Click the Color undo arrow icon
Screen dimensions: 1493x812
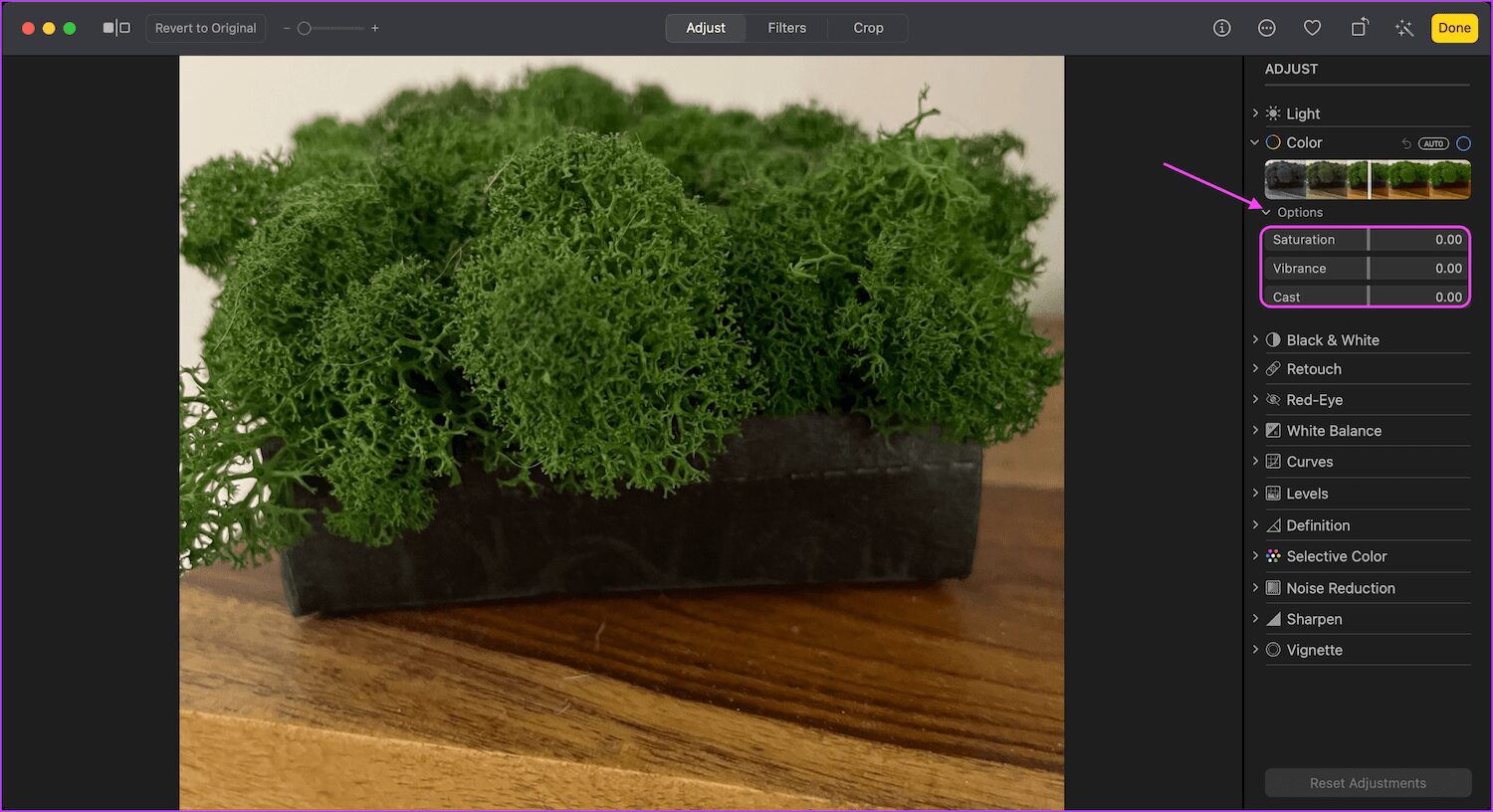1406,143
